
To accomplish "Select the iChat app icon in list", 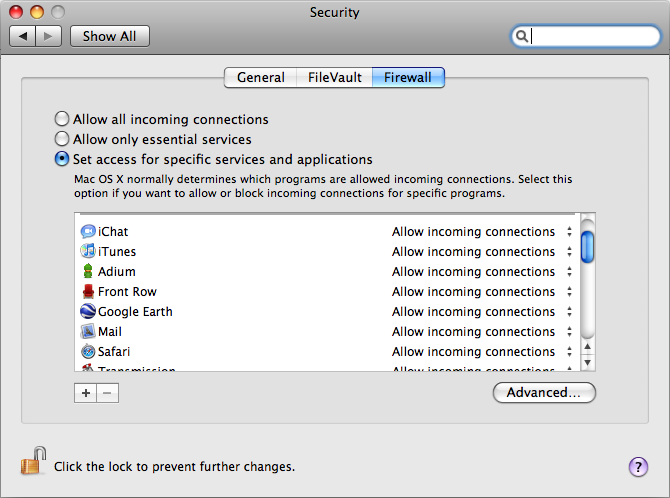I will 88,231.
